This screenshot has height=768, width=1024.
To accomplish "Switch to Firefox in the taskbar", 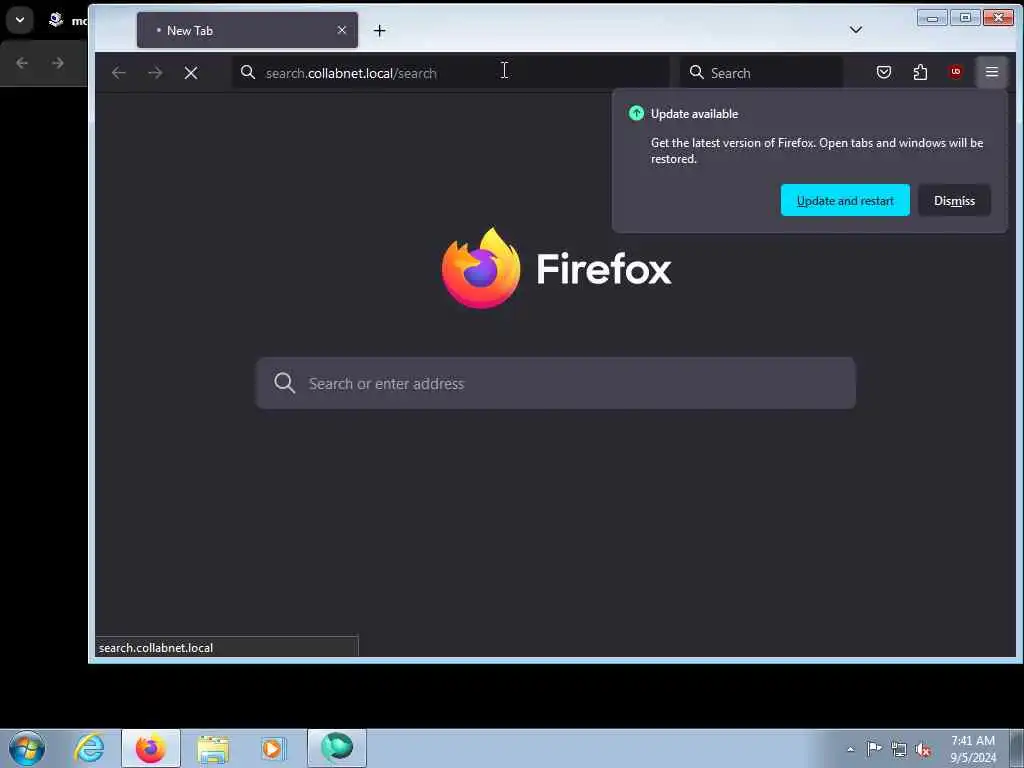I will (x=151, y=748).
